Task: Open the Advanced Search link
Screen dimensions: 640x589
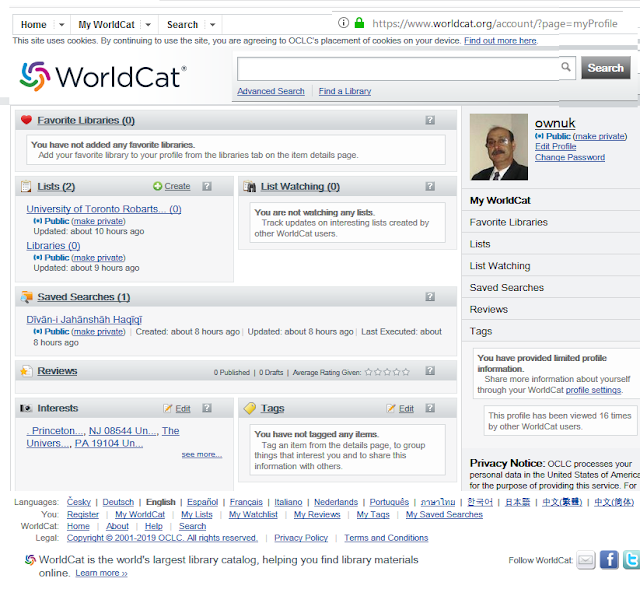Action: coord(271,91)
